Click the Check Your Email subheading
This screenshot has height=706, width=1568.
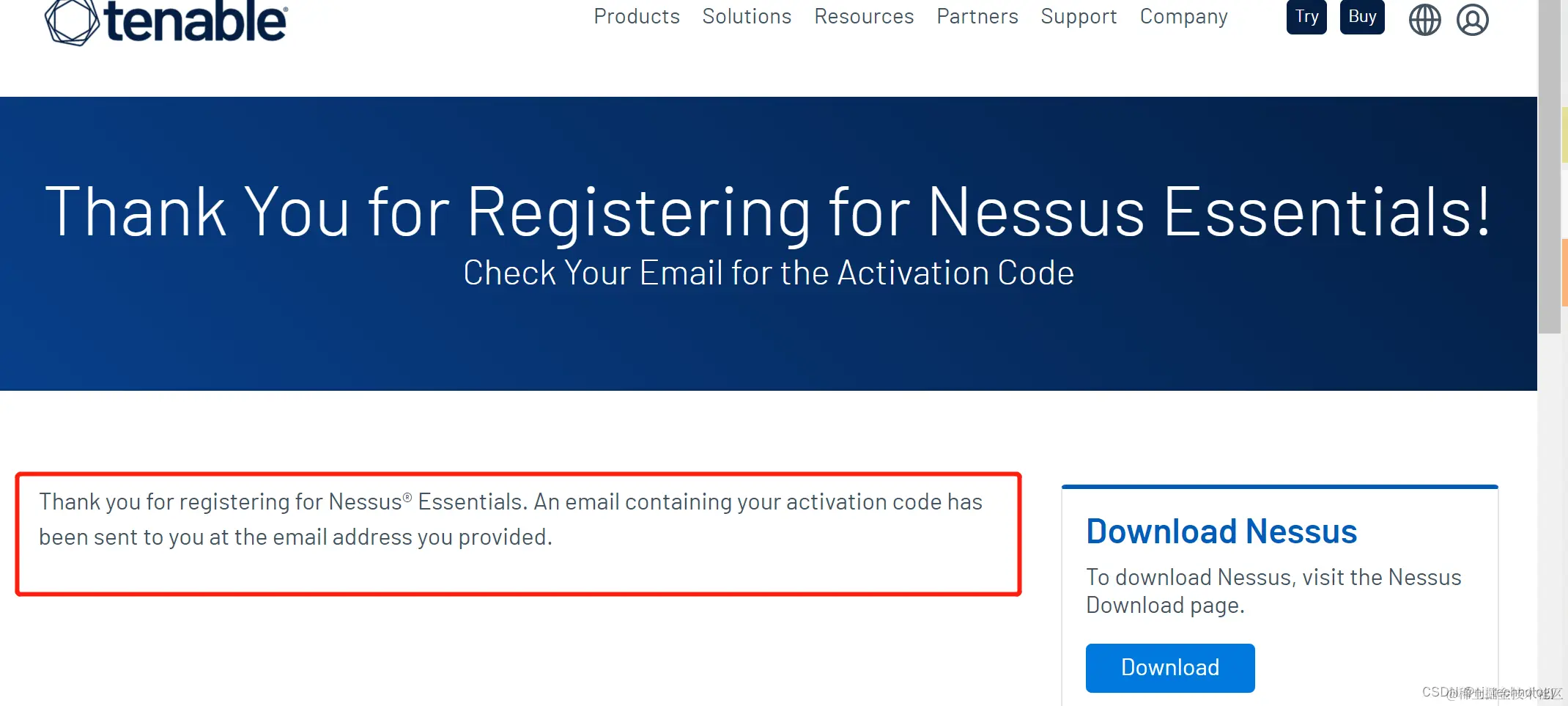tap(769, 273)
